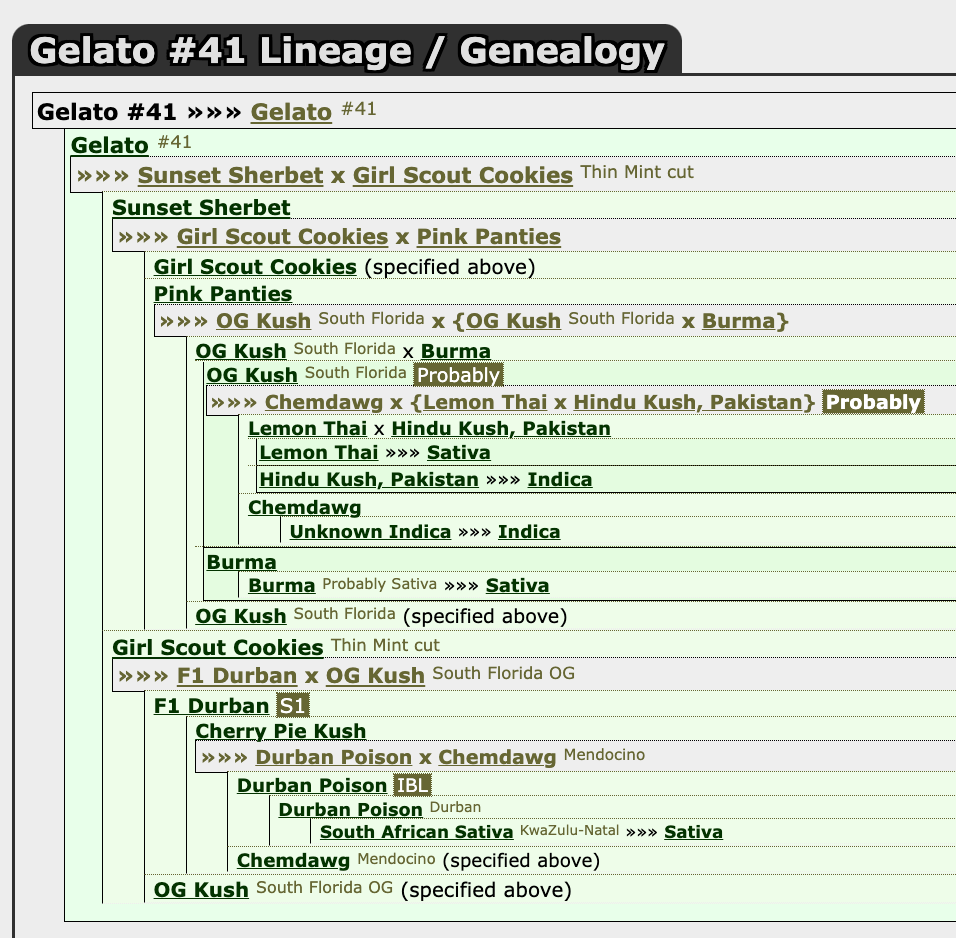Select the standalone Burma tree heading

[241, 562]
